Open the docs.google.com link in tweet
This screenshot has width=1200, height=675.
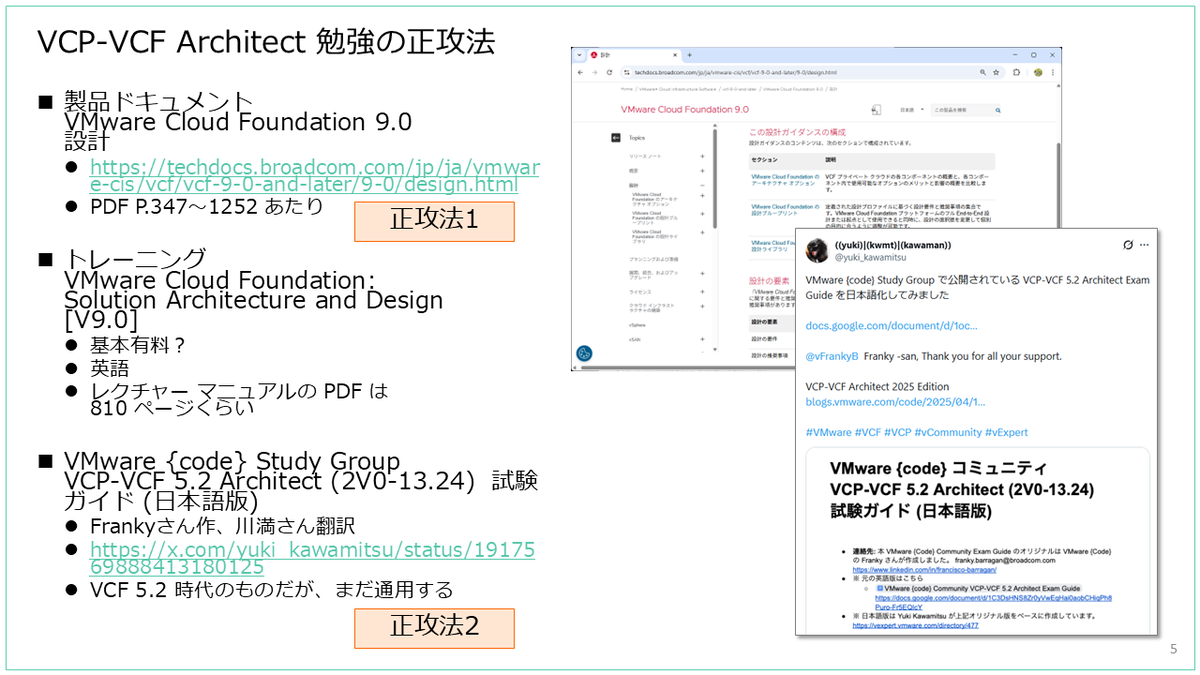[x=891, y=326]
